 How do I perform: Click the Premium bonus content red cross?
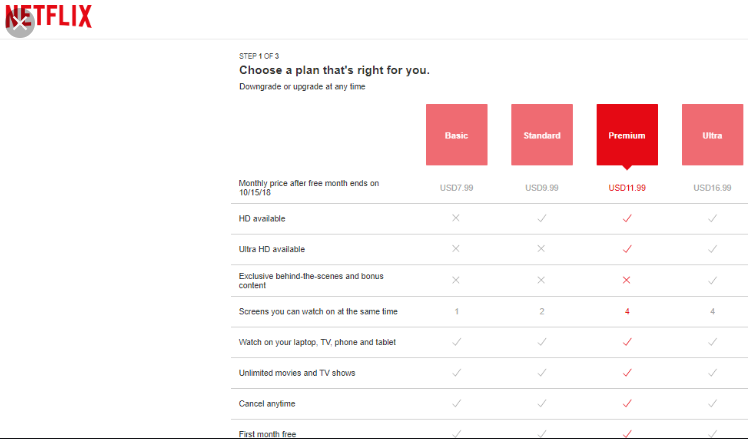click(x=627, y=280)
